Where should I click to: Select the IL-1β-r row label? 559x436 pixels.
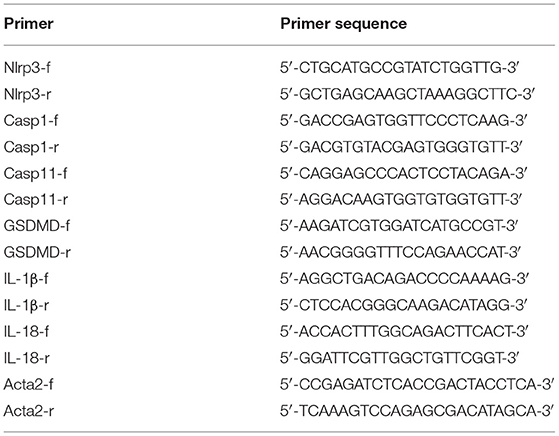tap(27, 305)
